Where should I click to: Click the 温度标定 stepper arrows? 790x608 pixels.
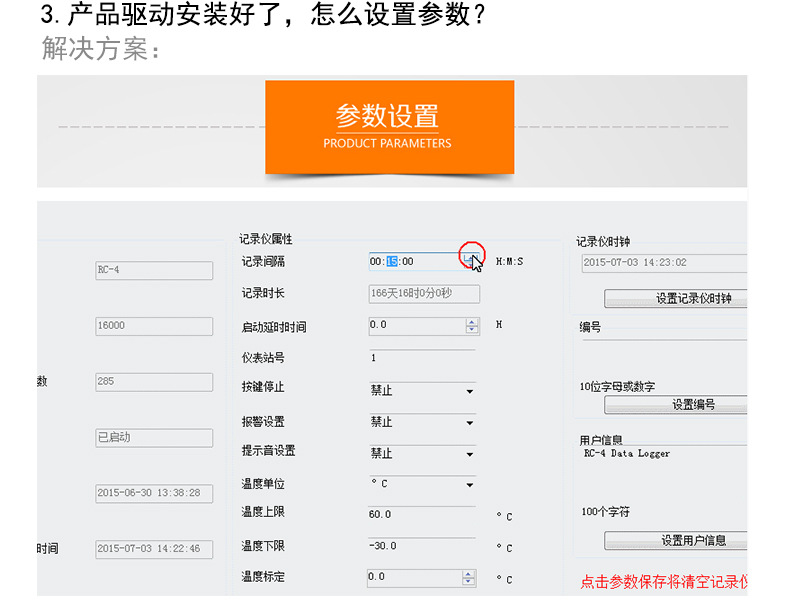click(469, 578)
